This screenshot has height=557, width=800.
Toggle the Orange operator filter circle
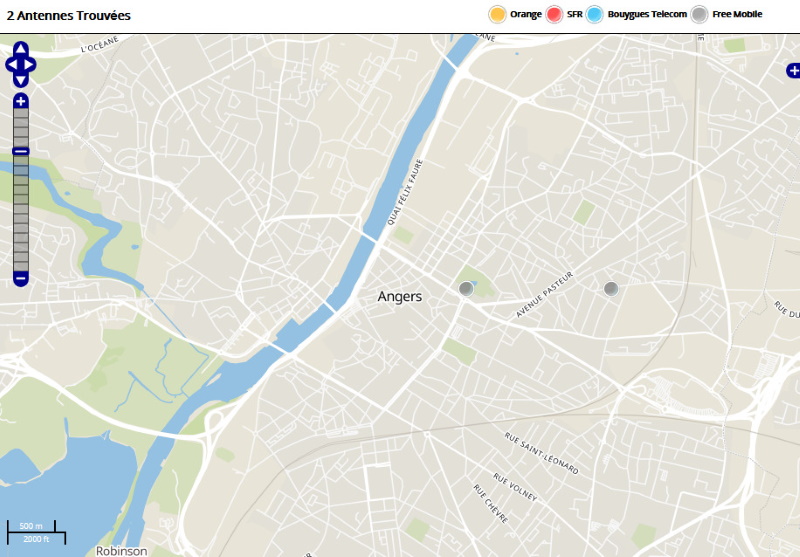coord(497,14)
